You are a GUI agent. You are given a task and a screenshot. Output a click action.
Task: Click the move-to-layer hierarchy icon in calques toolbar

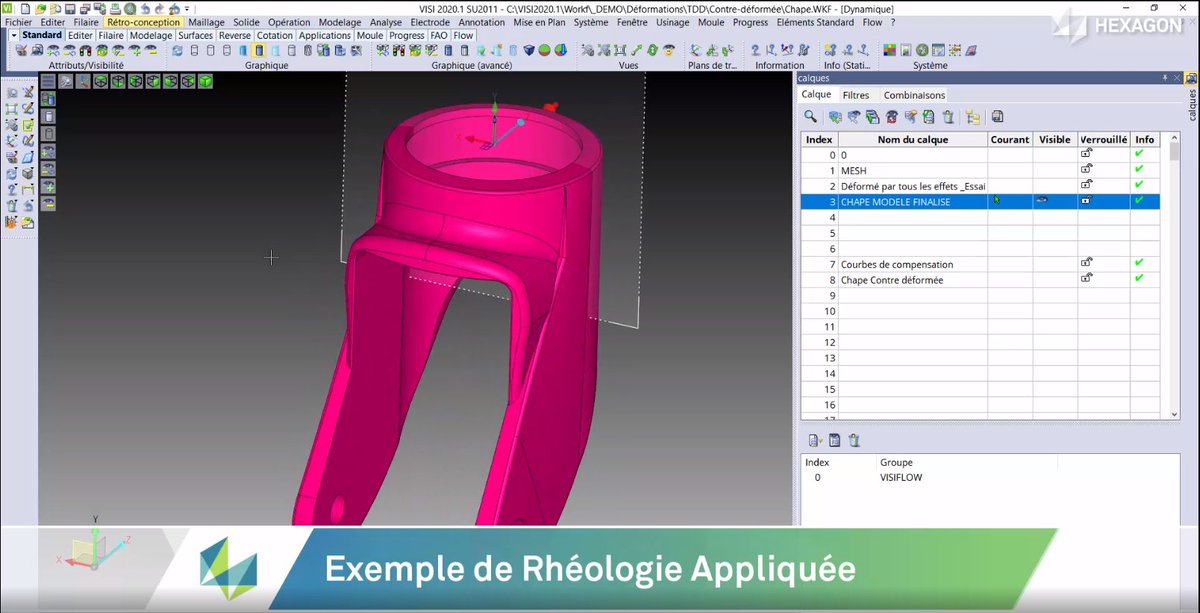[x=973, y=117]
